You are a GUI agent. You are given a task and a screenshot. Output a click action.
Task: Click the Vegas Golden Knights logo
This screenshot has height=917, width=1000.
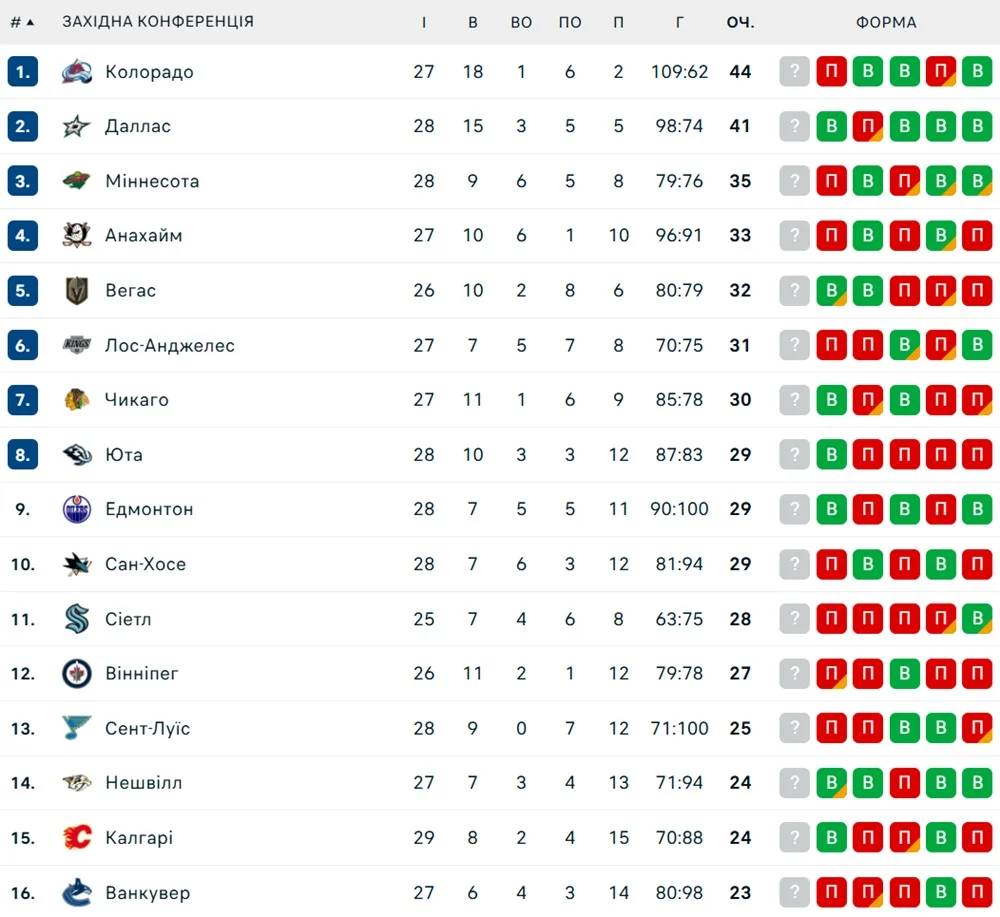(77, 291)
